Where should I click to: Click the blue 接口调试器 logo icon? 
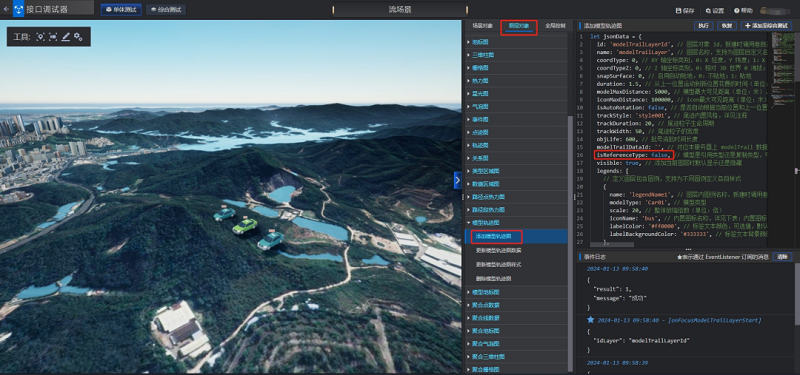tap(18, 9)
